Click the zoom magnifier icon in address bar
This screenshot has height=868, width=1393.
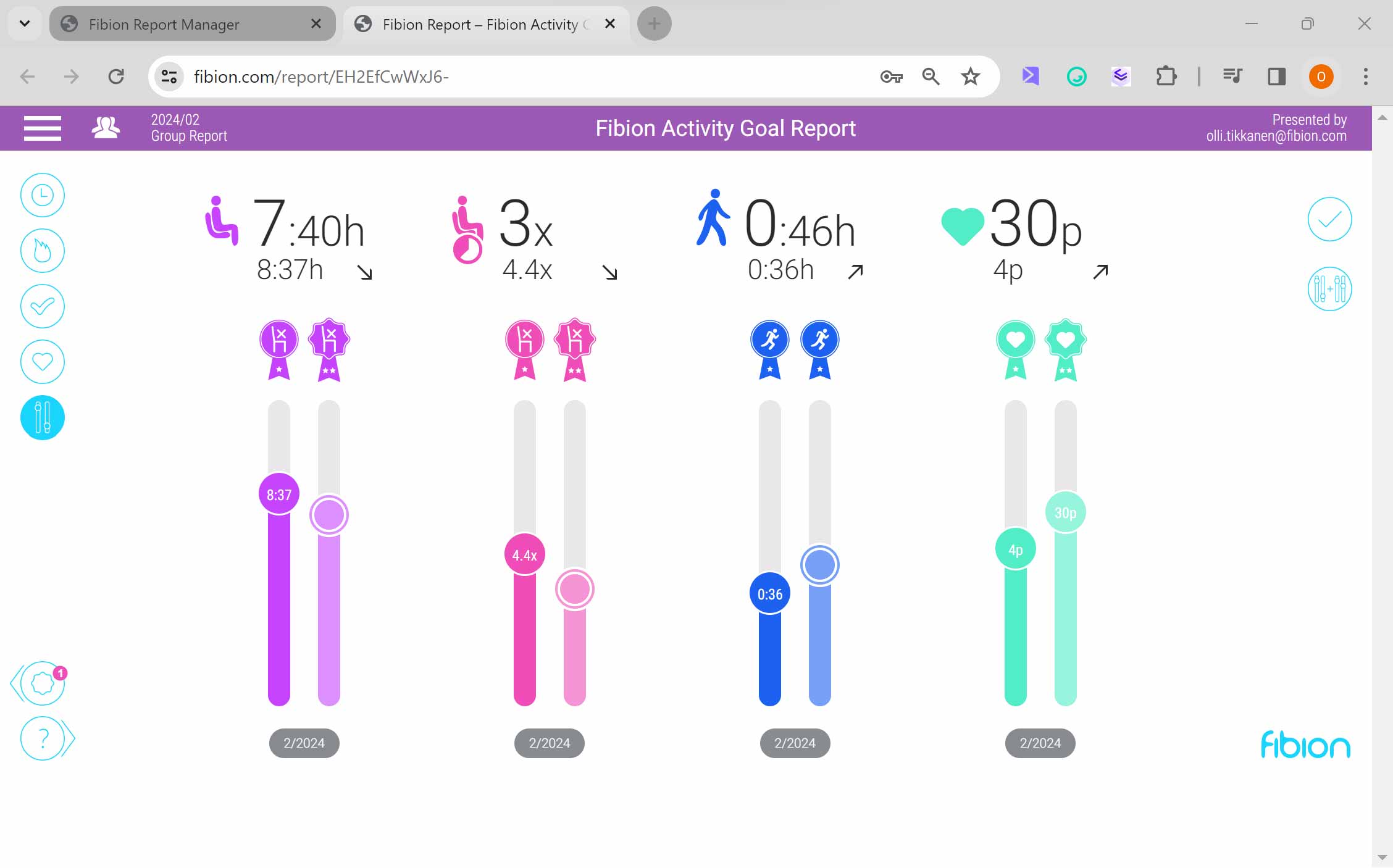[931, 77]
